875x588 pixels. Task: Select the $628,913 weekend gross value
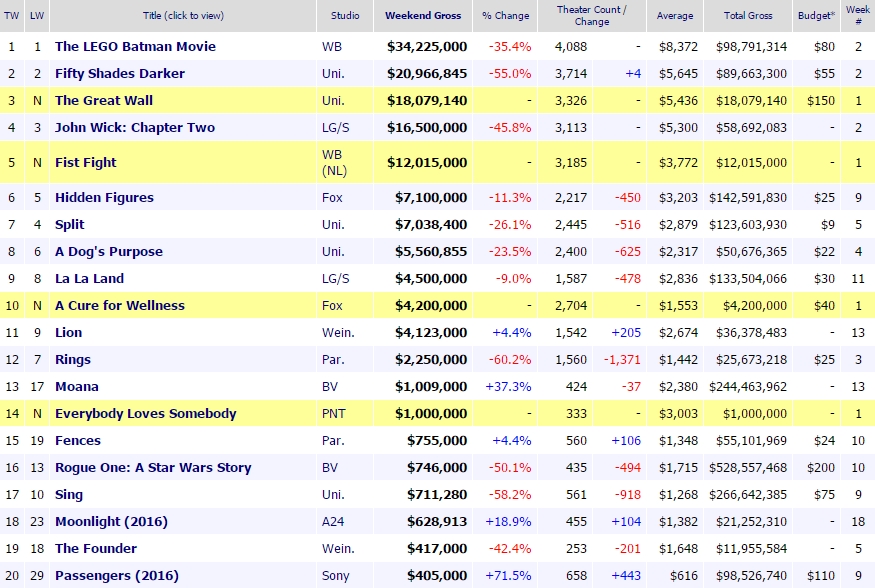(437, 522)
